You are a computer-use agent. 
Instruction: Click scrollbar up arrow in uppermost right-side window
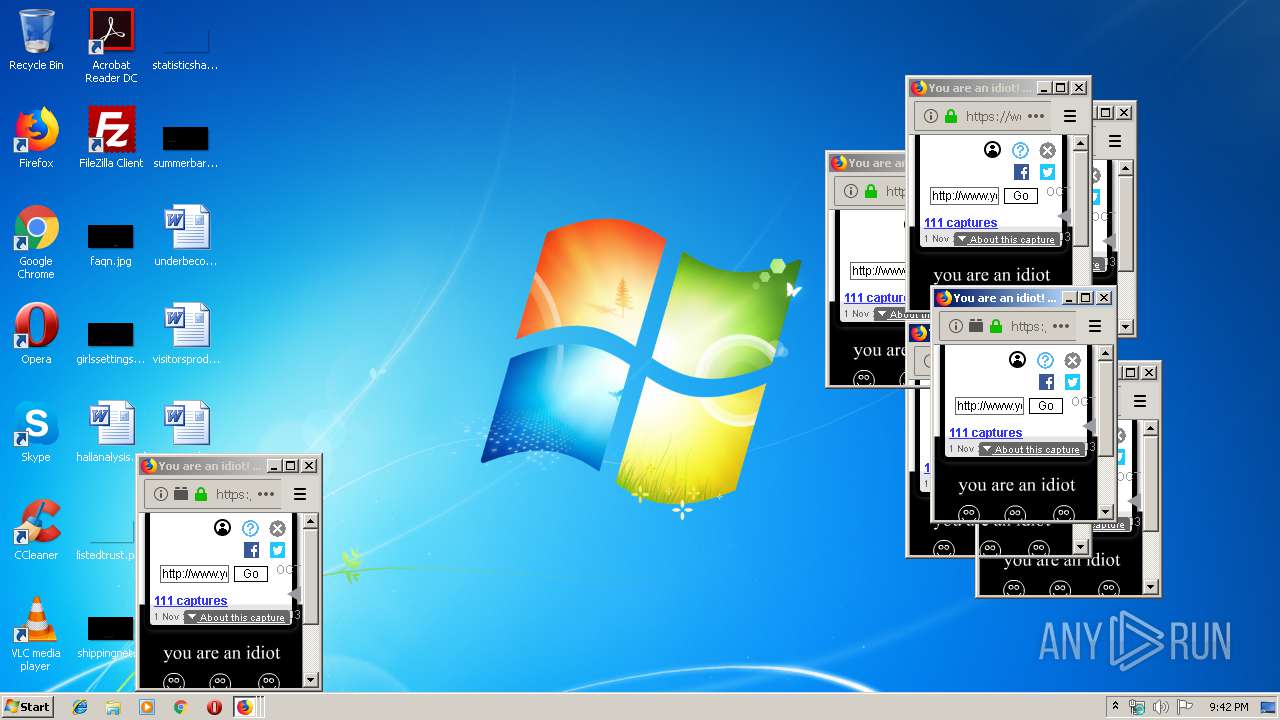(x=1081, y=143)
